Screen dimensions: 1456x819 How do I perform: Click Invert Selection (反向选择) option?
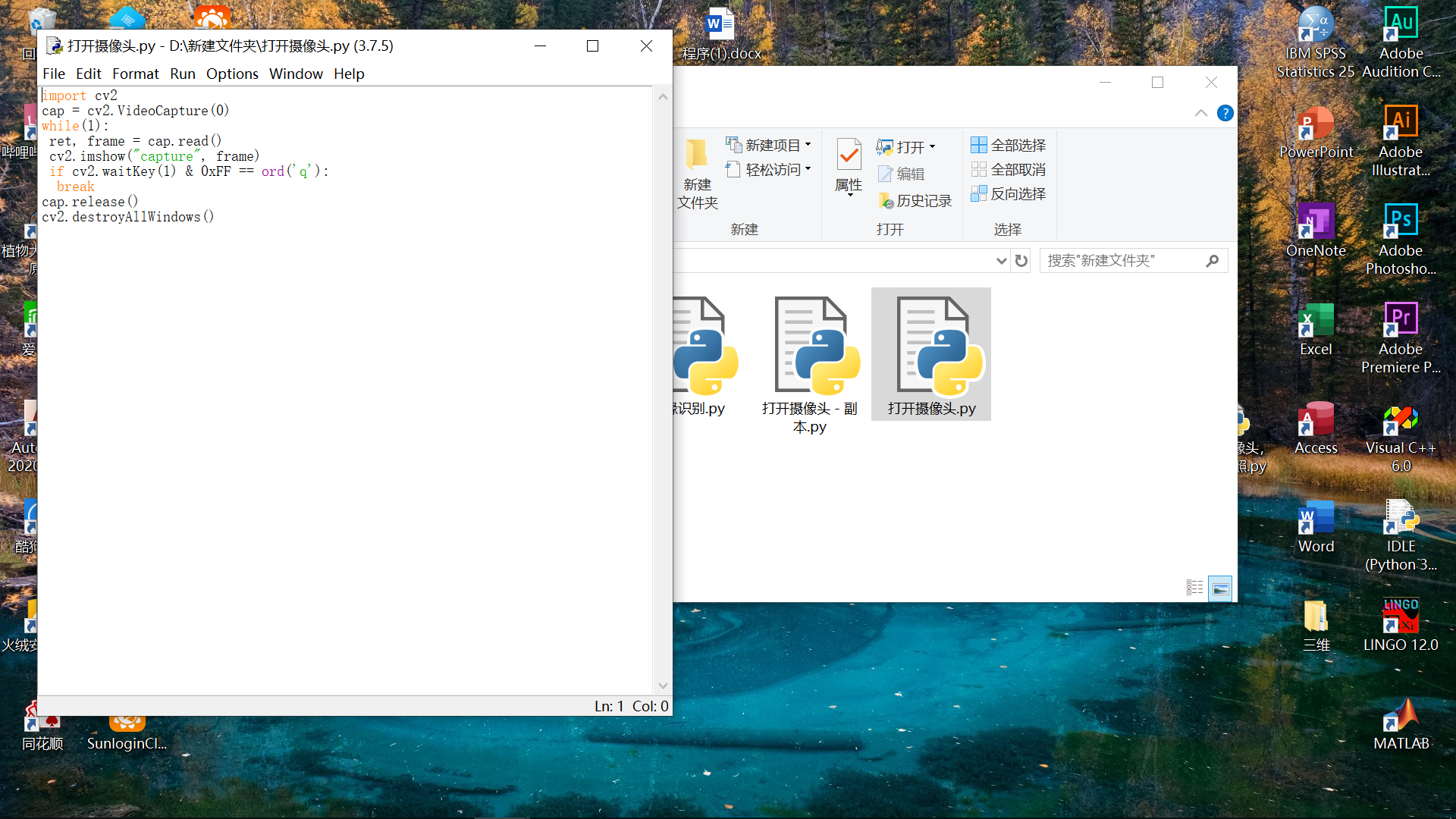coord(1009,194)
